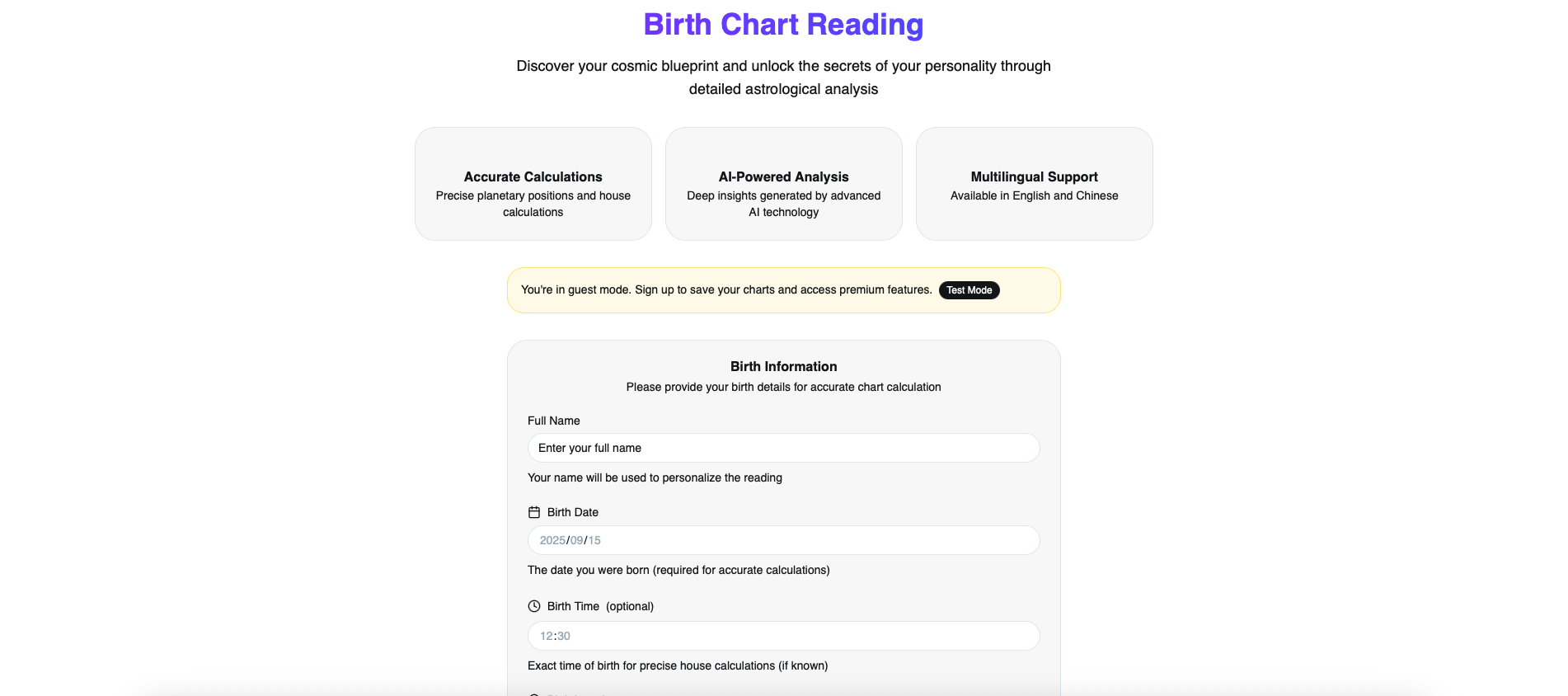Select the month 09 segment in Birth Date
1568x696 pixels.
[576, 540]
